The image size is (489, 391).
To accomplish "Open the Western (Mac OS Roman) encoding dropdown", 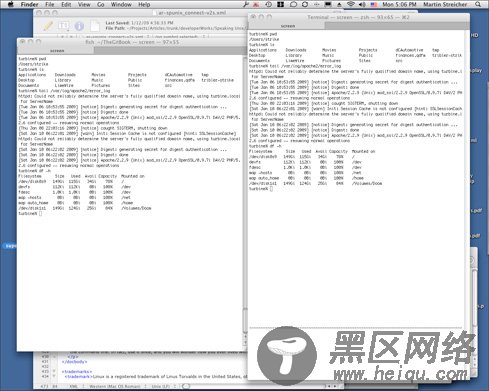I will click(x=117, y=386).
